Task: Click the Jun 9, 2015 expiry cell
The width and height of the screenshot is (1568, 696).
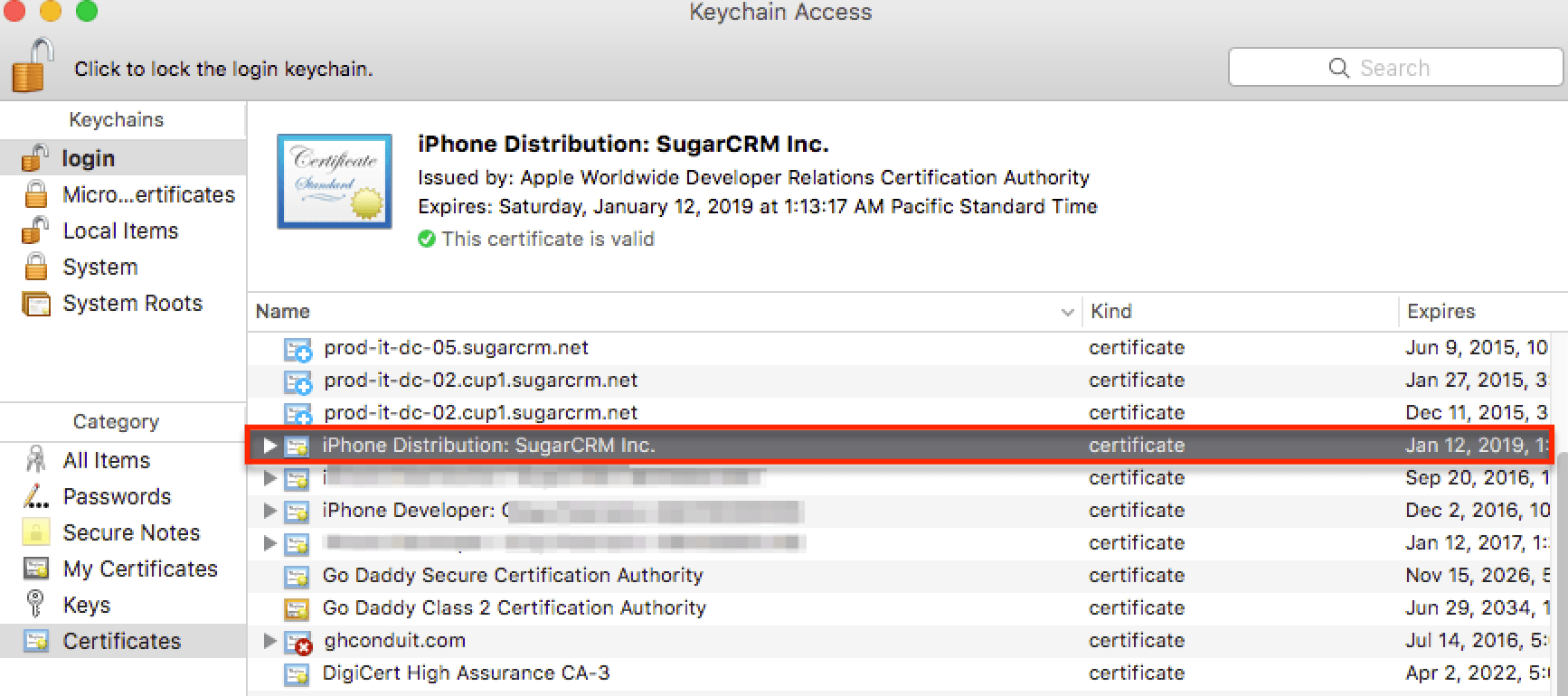Action: (1476, 347)
